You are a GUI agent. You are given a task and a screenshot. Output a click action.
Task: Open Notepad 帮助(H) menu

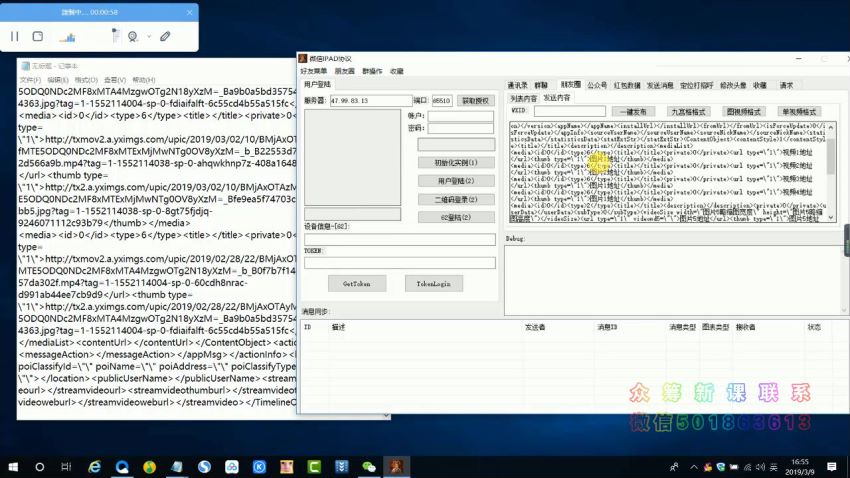(144, 80)
